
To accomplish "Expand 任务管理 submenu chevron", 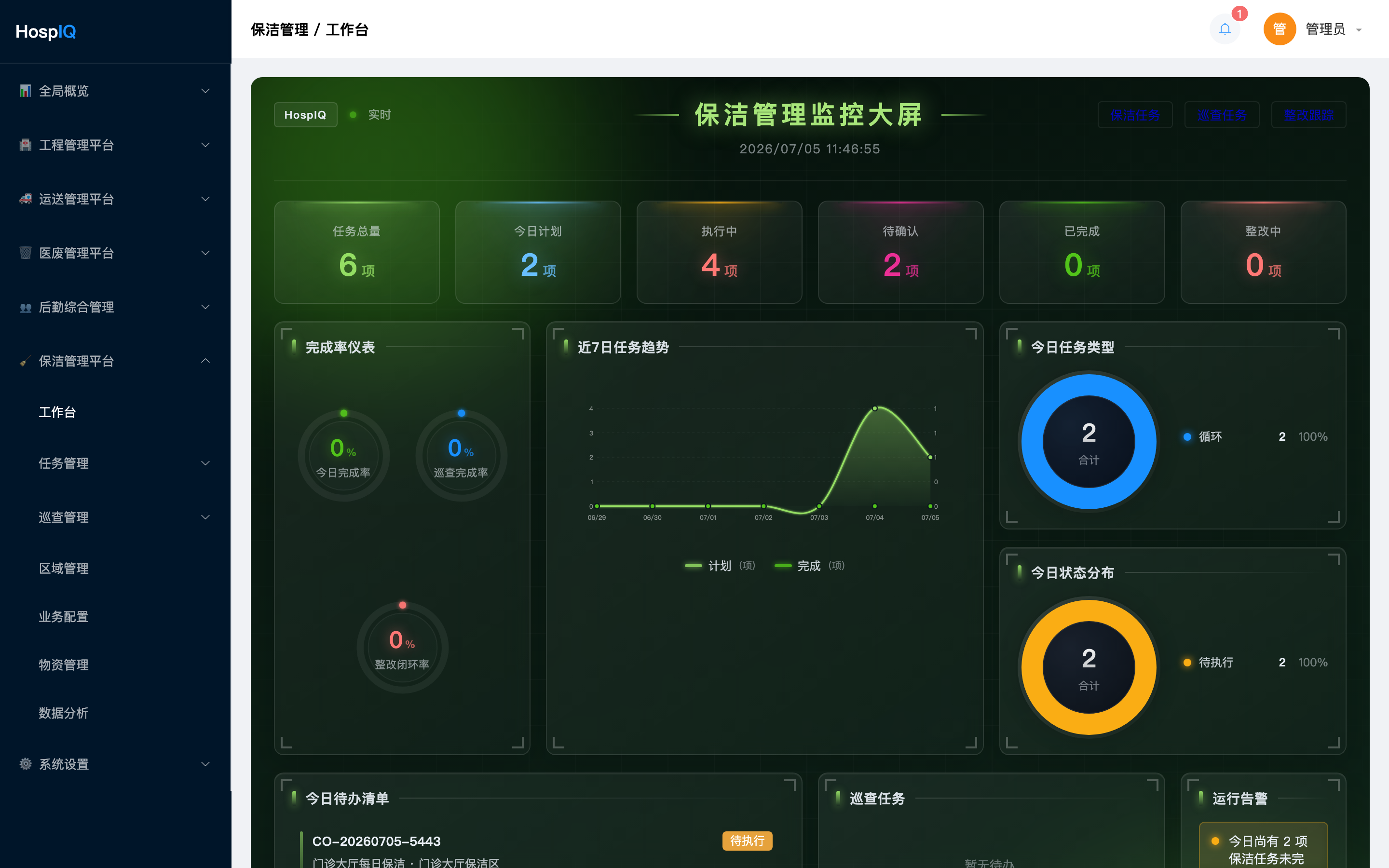I will [x=205, y=463].
